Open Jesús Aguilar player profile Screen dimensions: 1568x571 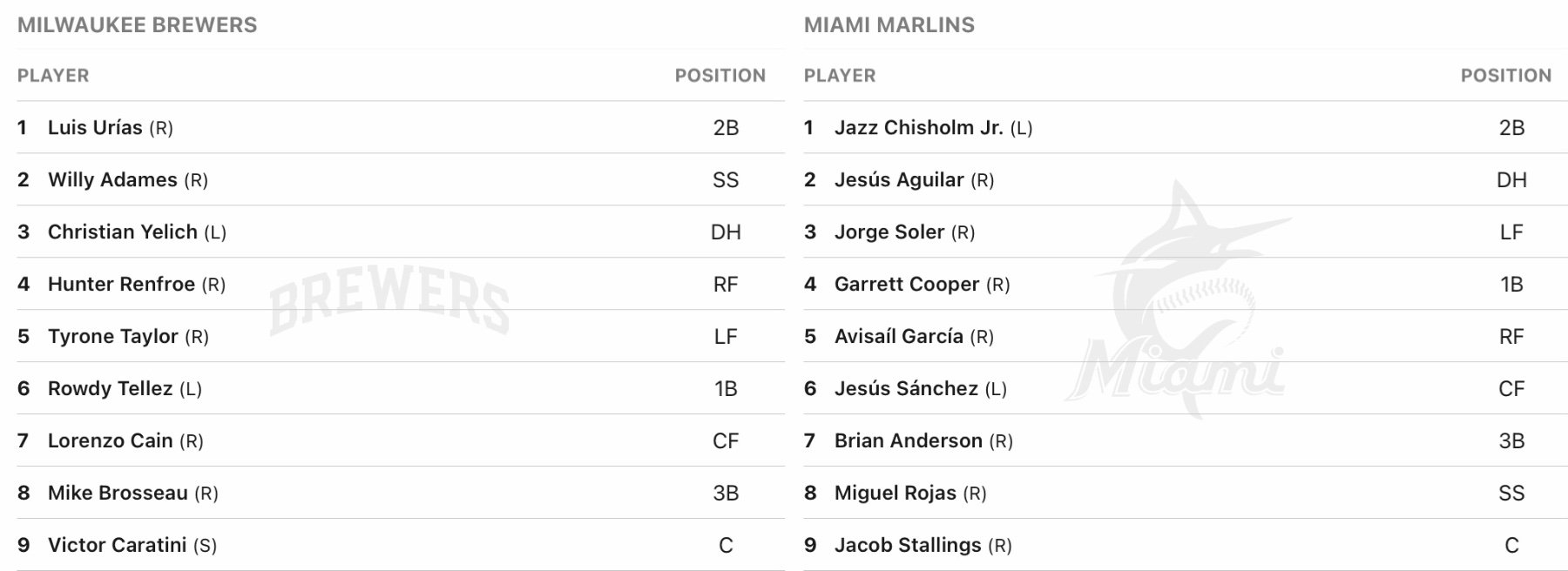coord(899,180)
